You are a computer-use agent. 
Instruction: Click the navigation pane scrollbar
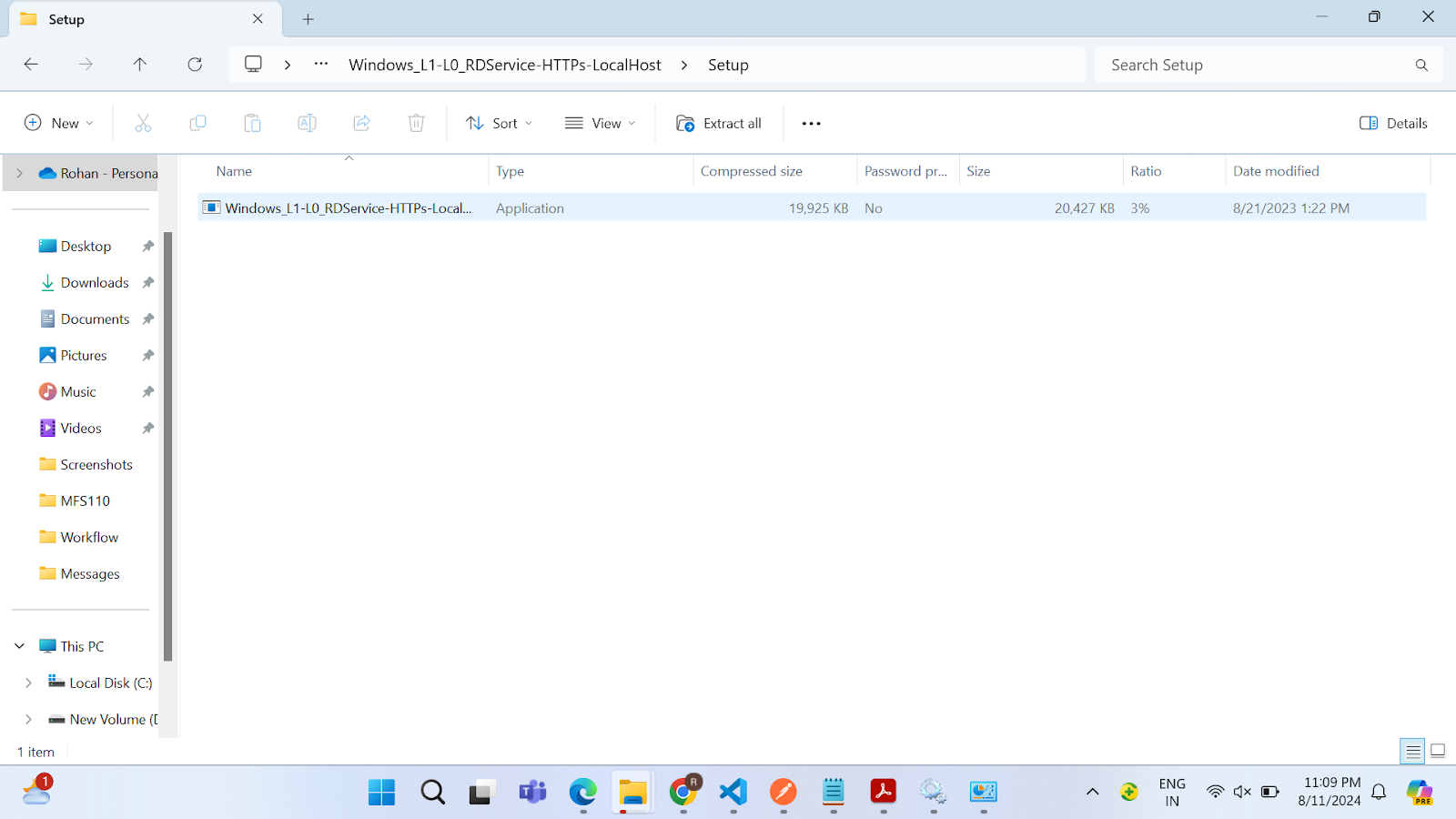(167, 446)
